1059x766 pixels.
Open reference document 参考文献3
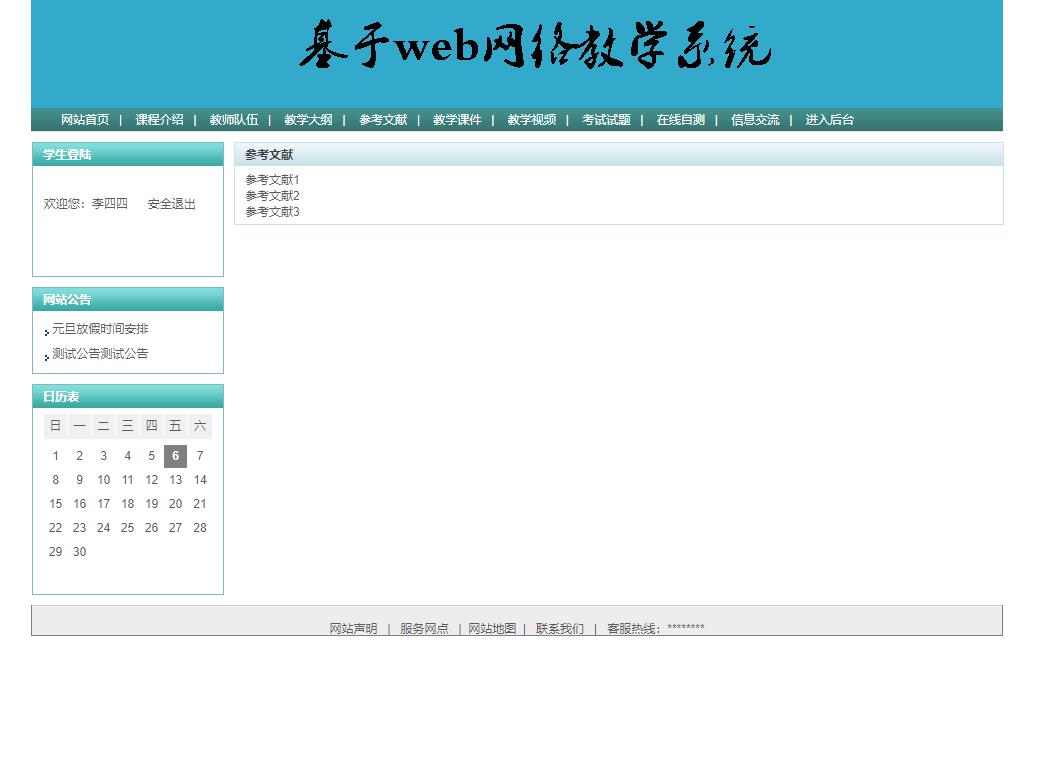[271, 211]
